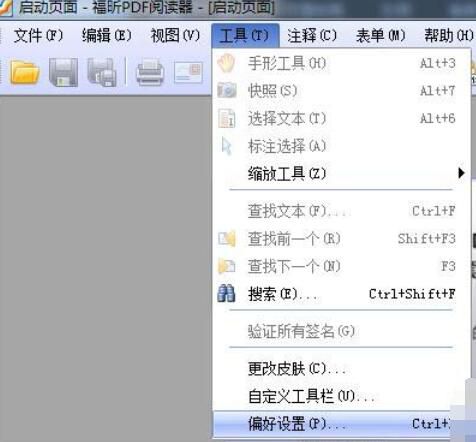The width and height of the screenshot is (476, 442).
Task: Choose 查找下一个(N) menu entry
Action: click(341, 266)
